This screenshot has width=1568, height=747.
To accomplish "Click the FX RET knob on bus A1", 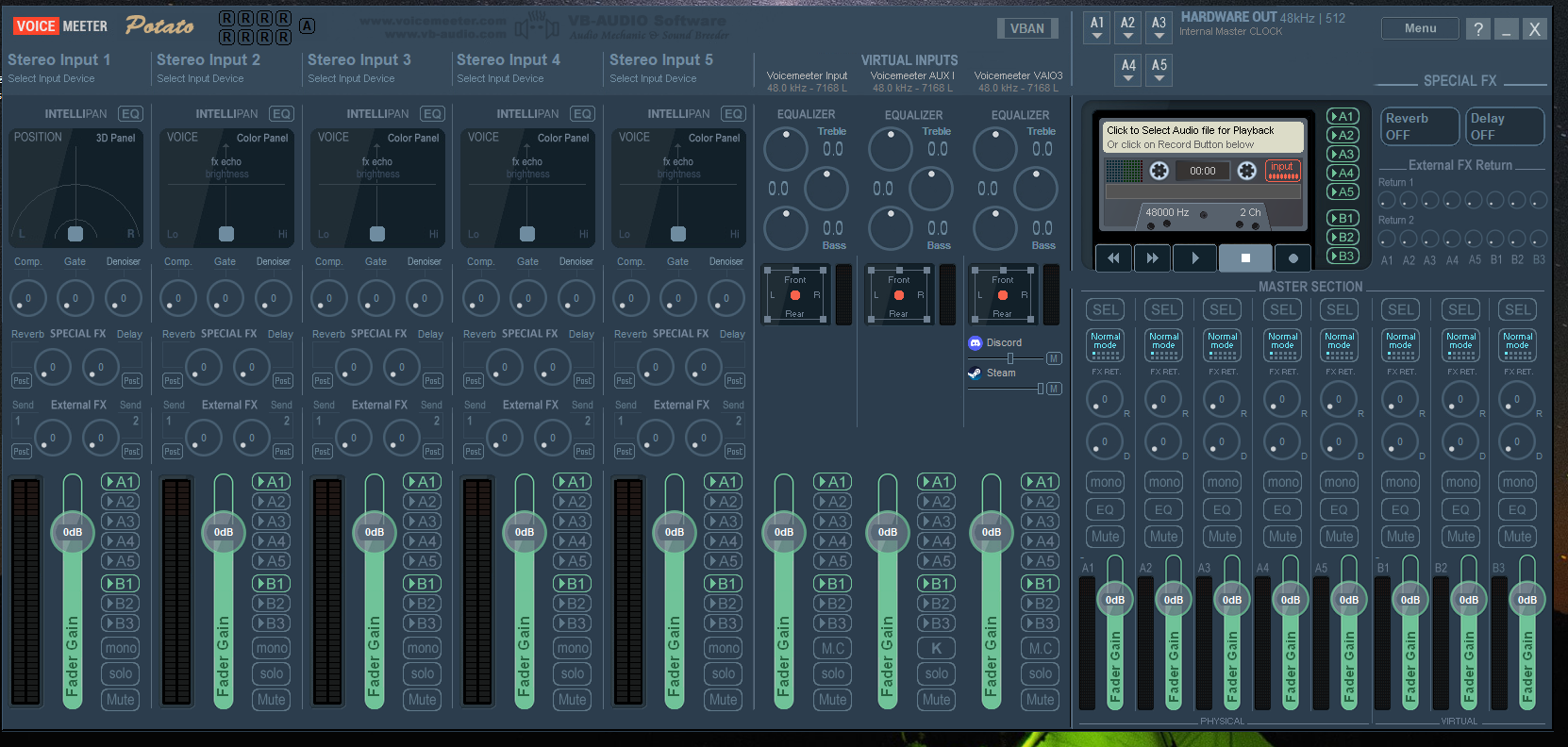I will pyautogui.click(x=1105, y=400).
